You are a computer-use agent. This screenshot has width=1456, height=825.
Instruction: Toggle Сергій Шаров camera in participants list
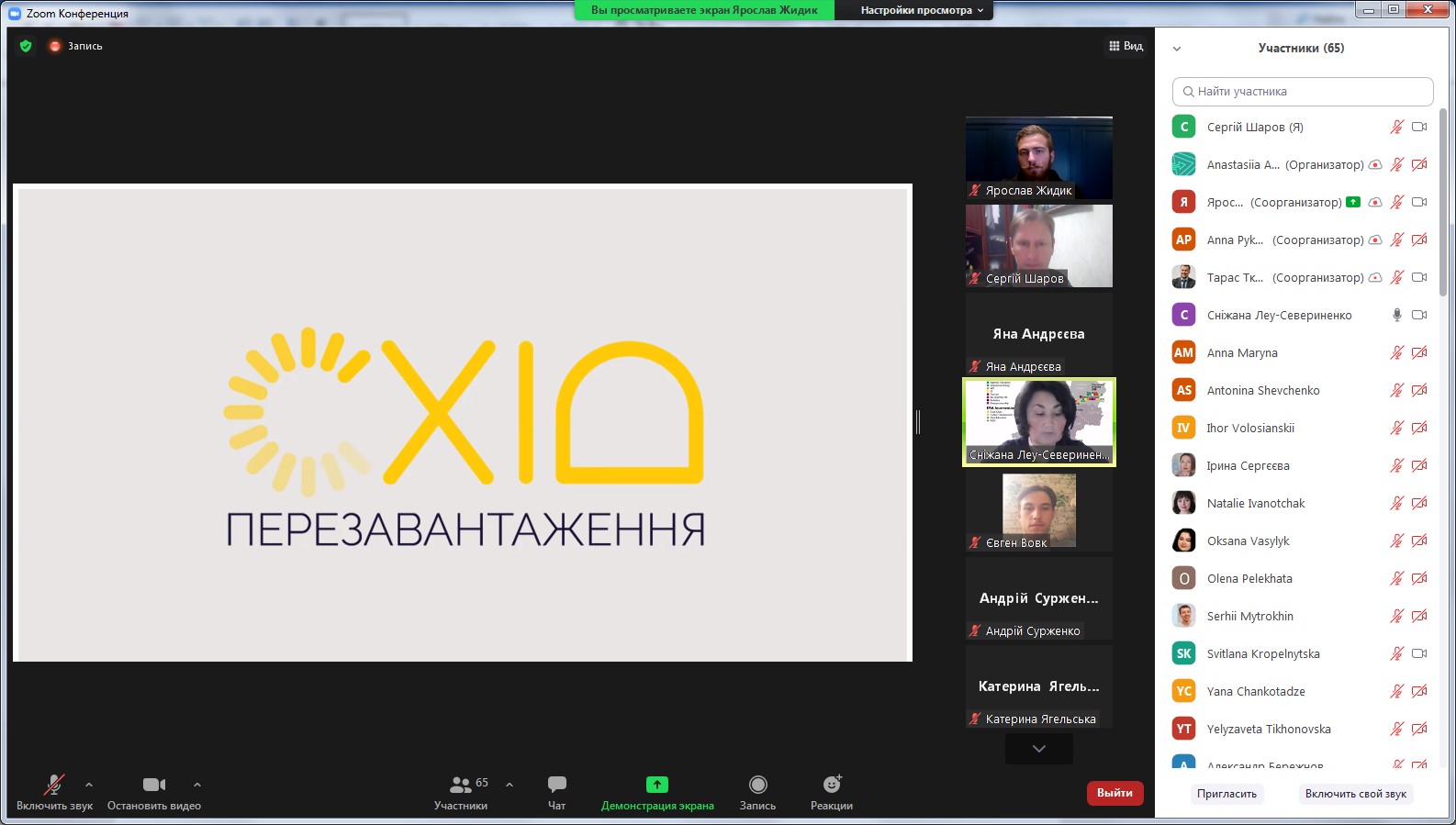click(x=1419, y=127)
